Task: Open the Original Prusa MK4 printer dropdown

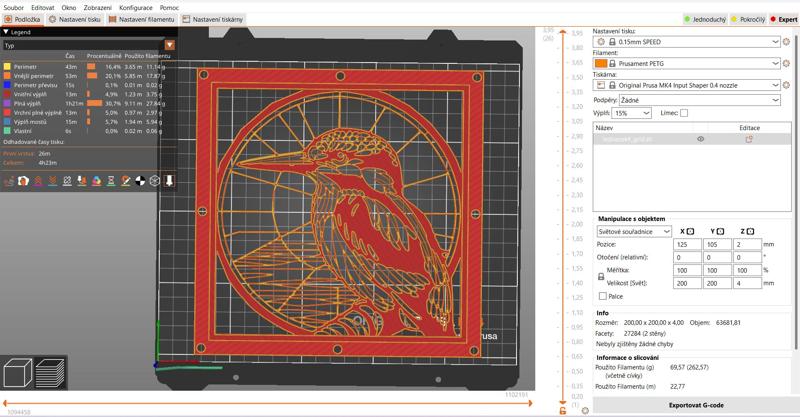Action: (686, 85)
